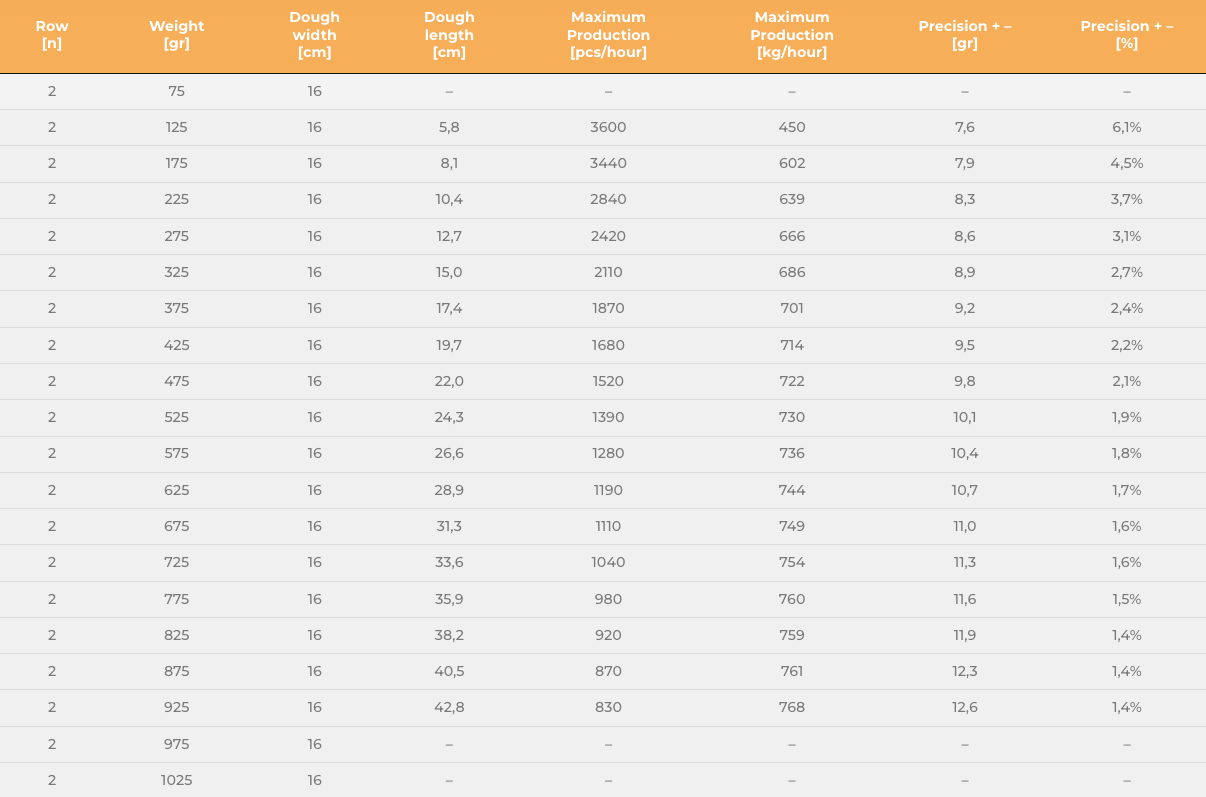Click the Precision + – [%] header

(1127, 35)
